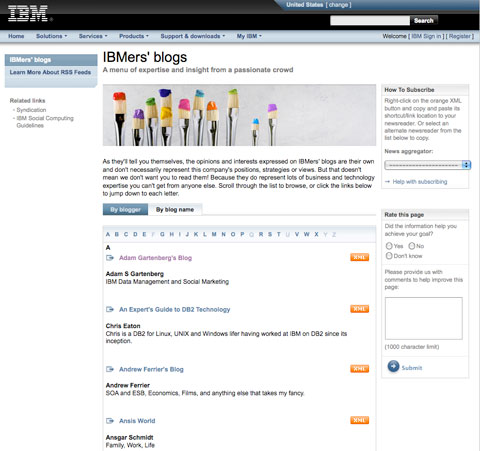The image size is (480, 451).
Task: Jump to letter X in index
Action: (x=316, y=234)
